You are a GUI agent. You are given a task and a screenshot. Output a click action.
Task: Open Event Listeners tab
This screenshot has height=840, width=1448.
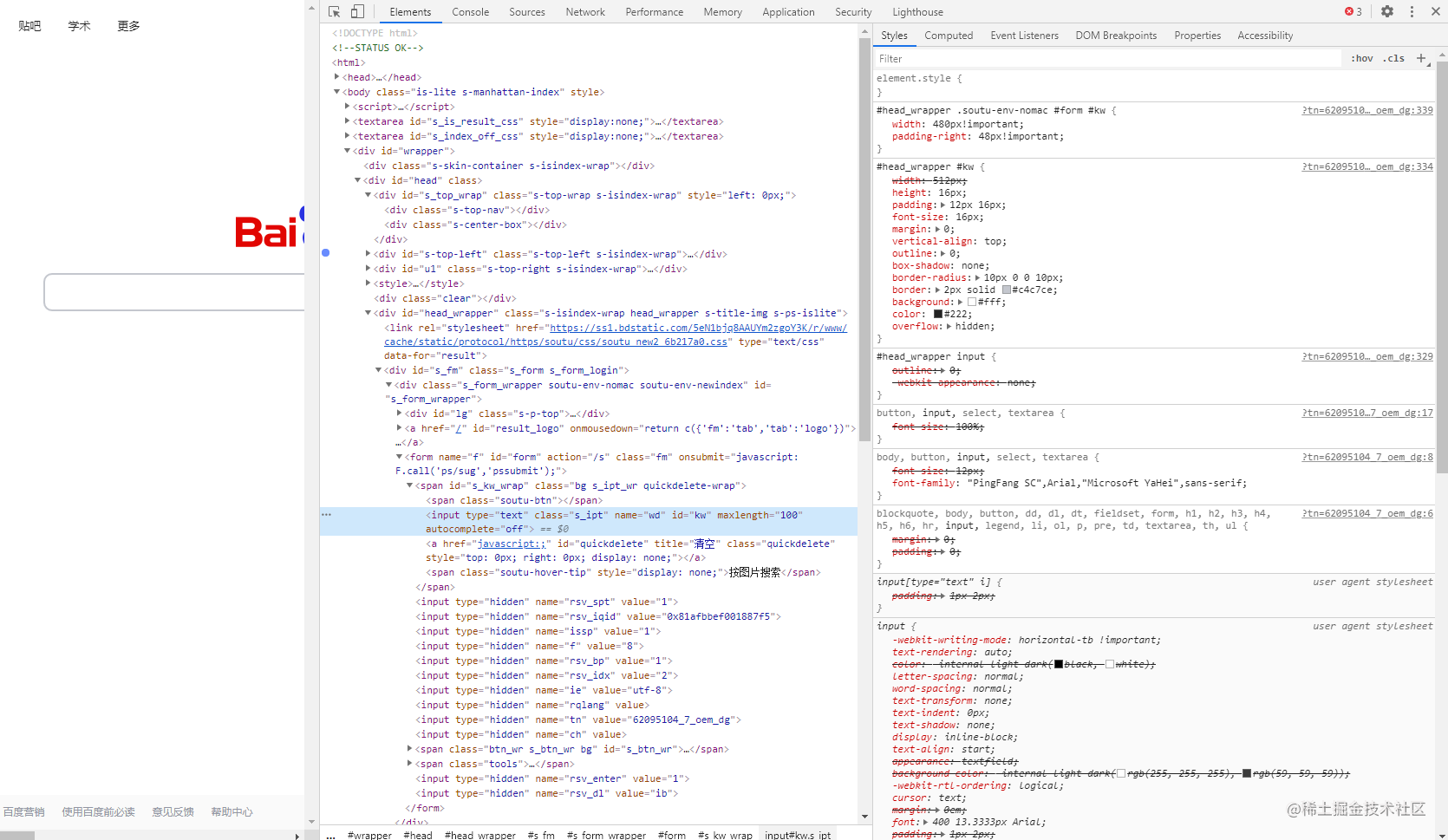pyautogui.click(x=1025, y=36)
